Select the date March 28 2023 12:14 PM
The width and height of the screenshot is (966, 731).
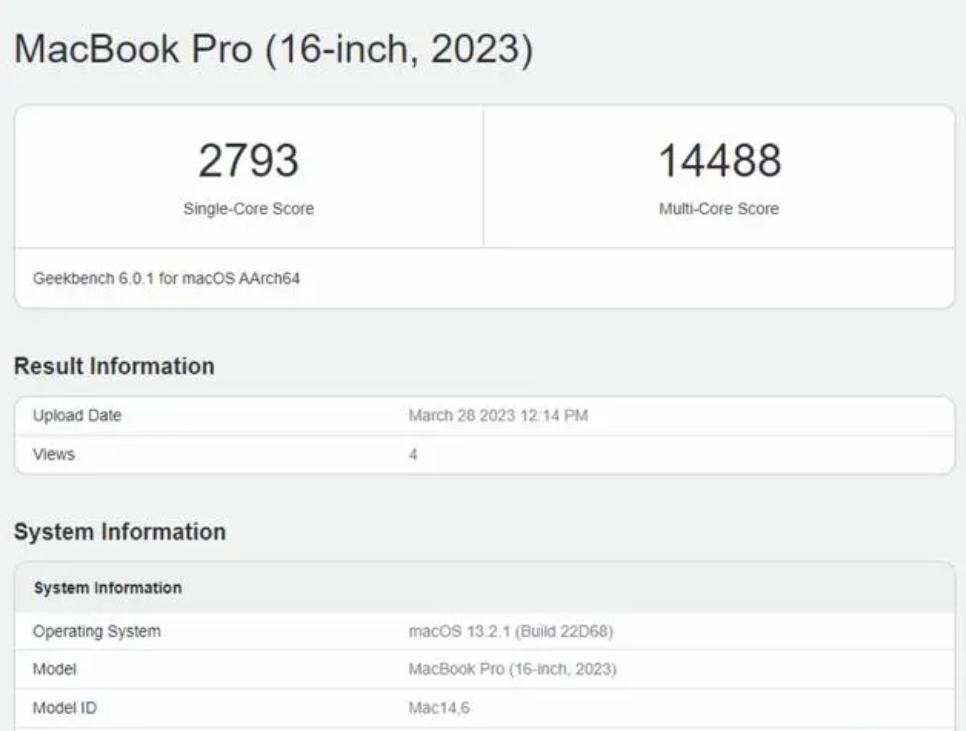498,416
